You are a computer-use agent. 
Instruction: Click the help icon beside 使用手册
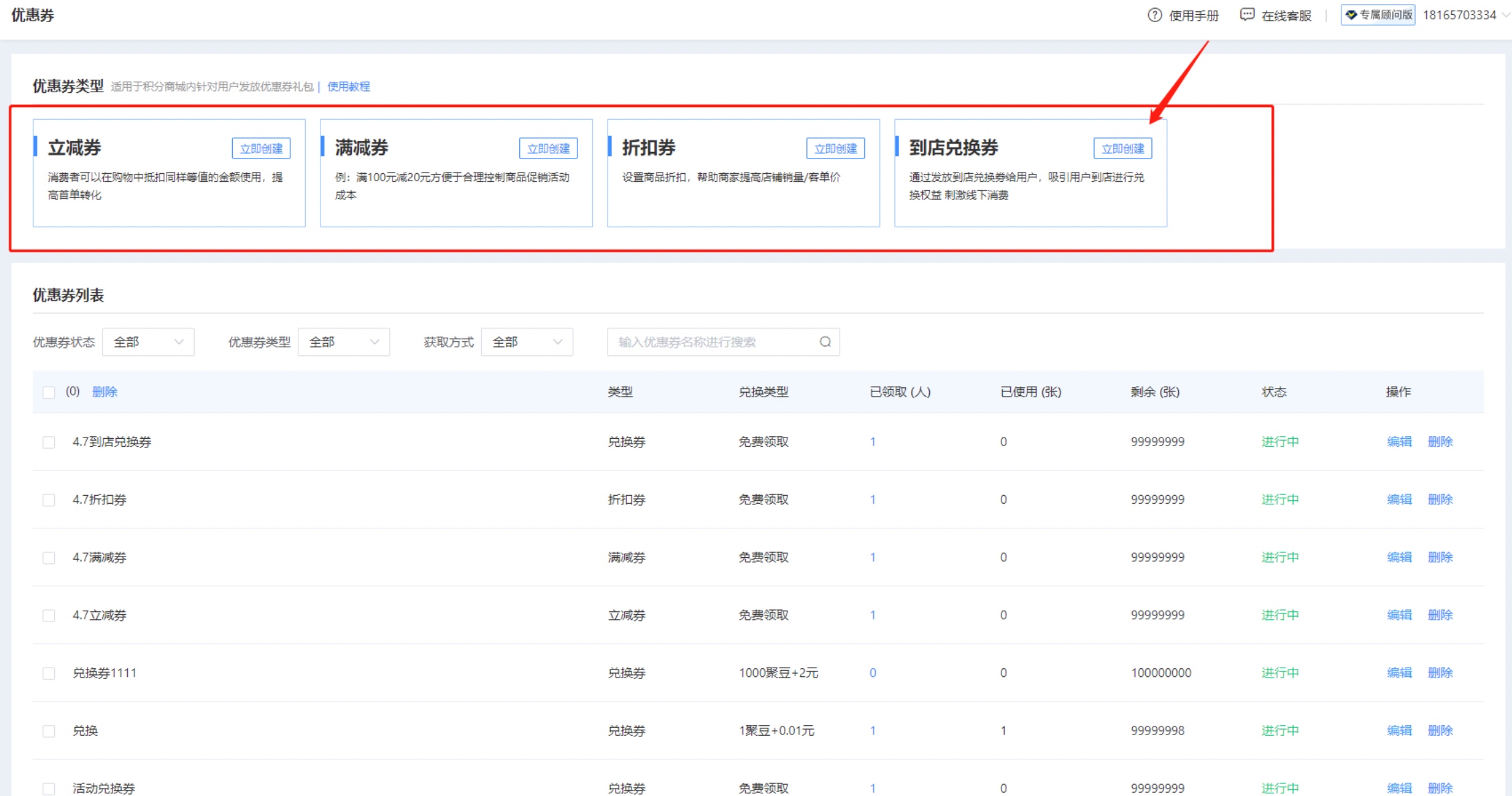pos(1154,15)
